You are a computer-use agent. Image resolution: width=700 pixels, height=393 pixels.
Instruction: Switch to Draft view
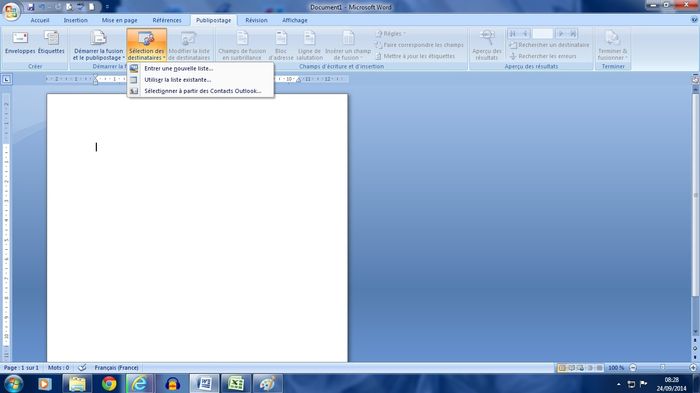pos(600,368)
